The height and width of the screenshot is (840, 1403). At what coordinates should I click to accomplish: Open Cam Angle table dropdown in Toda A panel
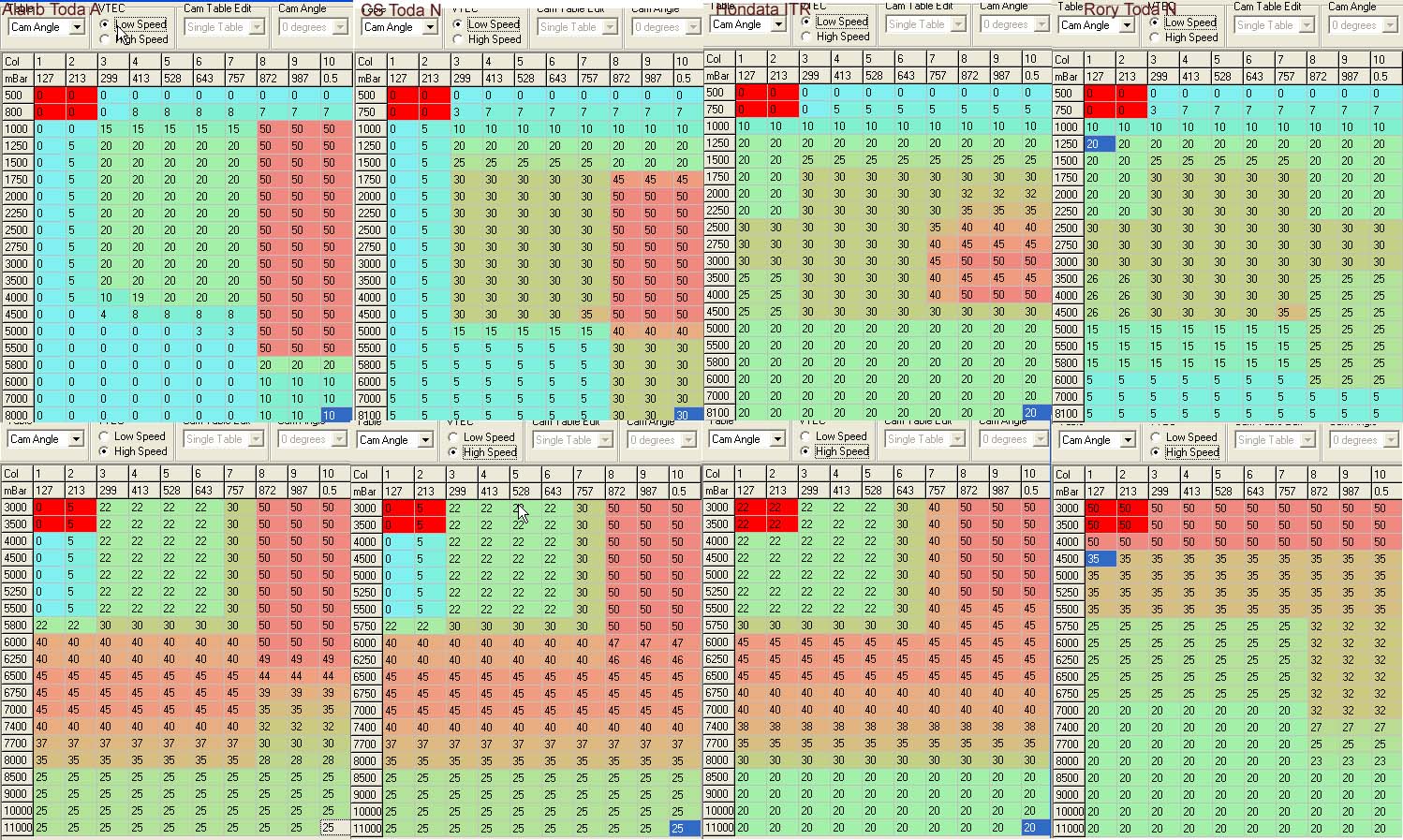click(x=46, y=27)
